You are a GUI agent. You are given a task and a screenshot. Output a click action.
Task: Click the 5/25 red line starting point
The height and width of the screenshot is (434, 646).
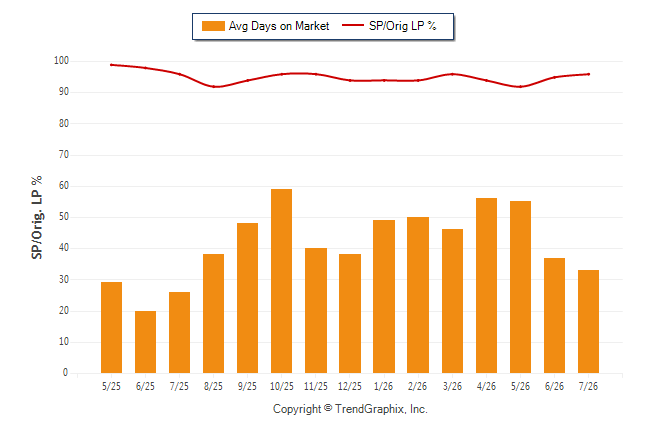111,65
